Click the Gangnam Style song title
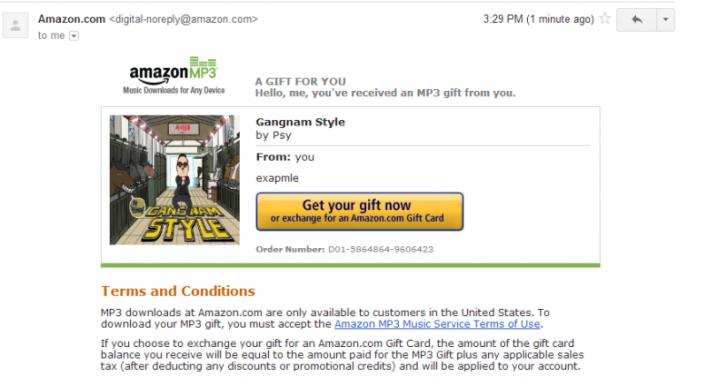Viewport: 727px width, 377px height. [300, 122]
